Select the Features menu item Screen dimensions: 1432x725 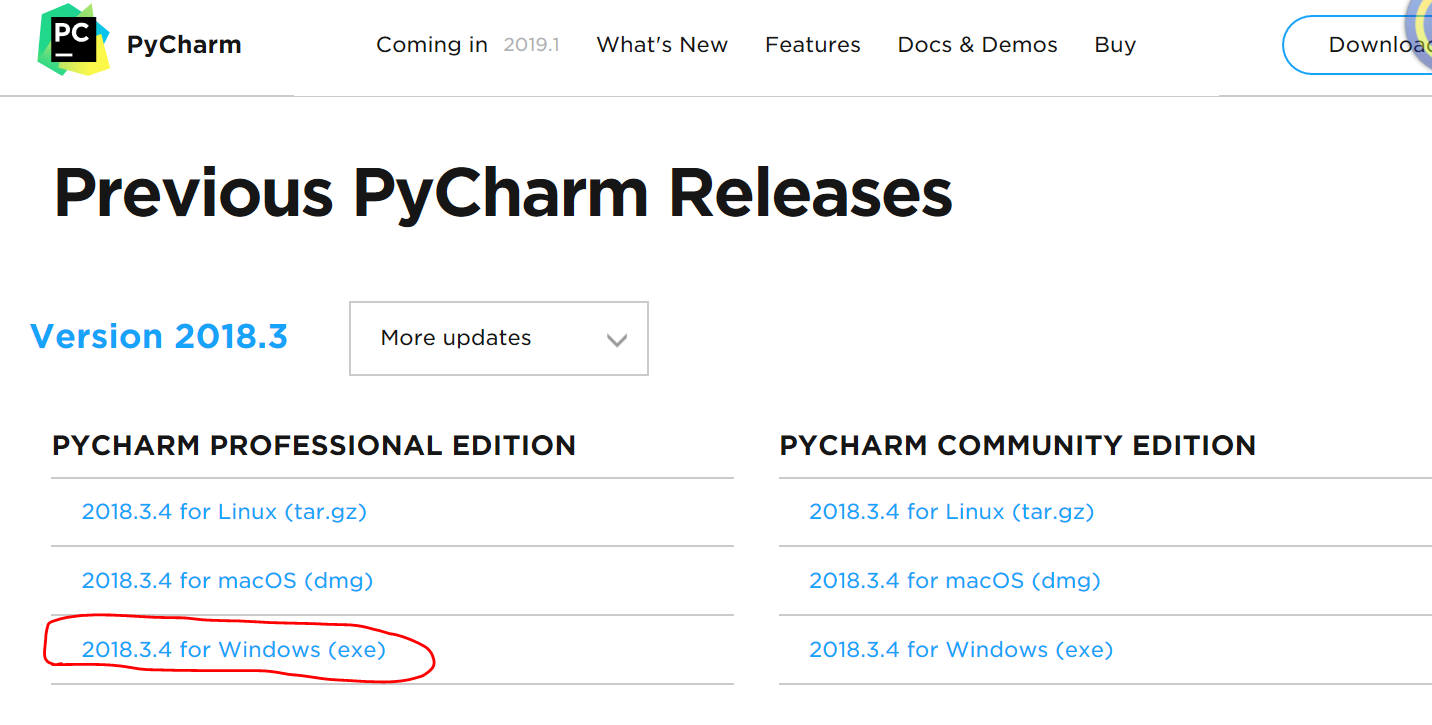click(812, 44)
